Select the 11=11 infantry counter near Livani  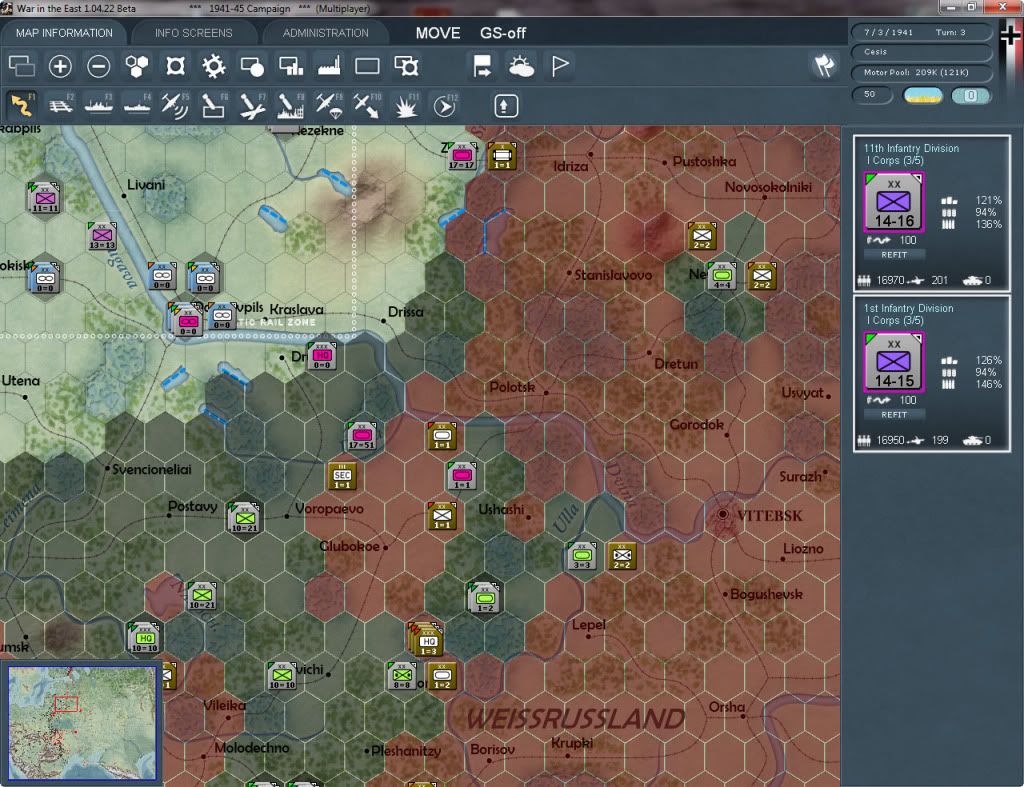click(44, 198)
